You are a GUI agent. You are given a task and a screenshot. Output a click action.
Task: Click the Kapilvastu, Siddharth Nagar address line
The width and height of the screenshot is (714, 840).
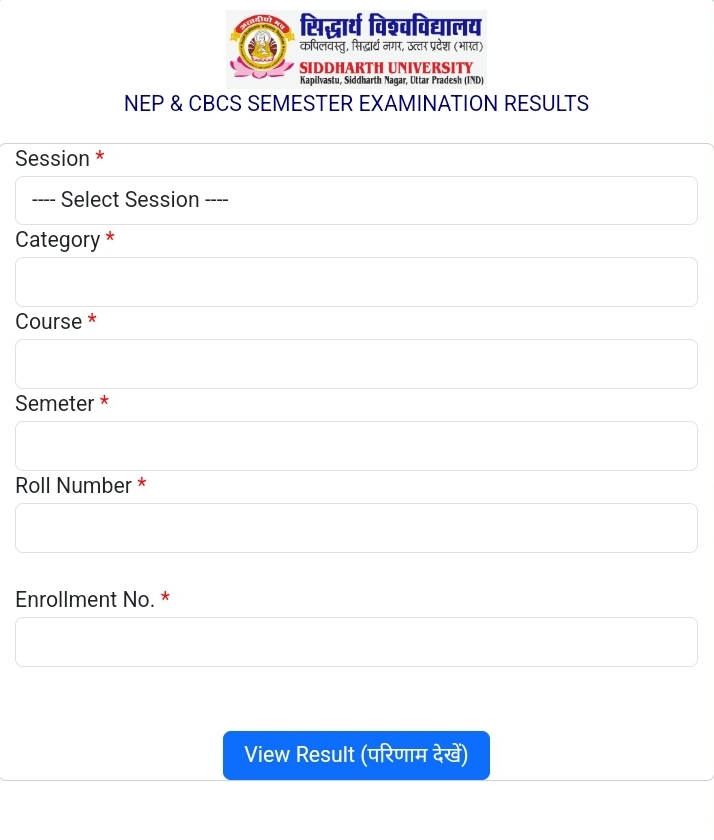391,79
